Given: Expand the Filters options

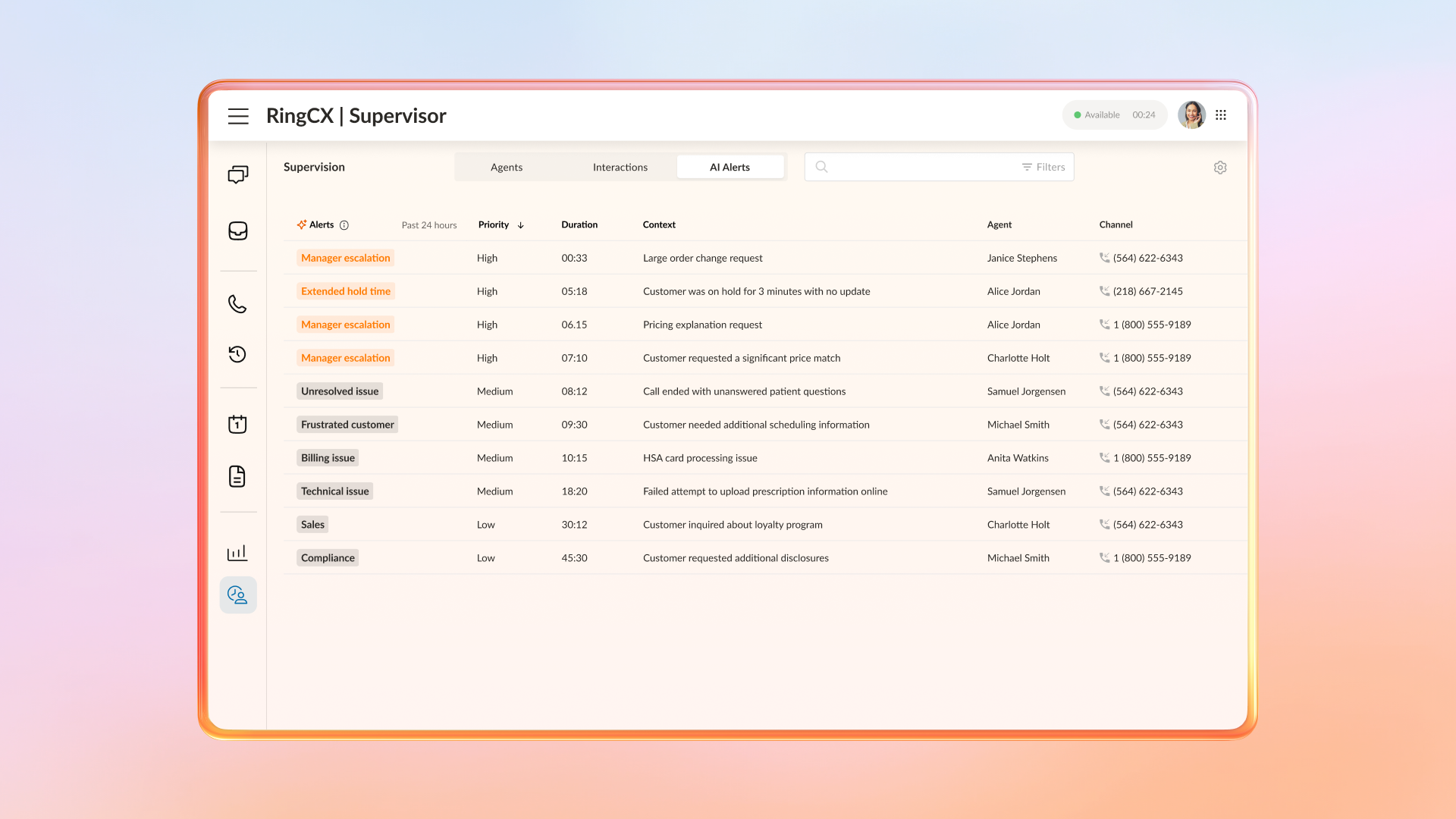Looking at the screenshot, I should point(1043,167).
